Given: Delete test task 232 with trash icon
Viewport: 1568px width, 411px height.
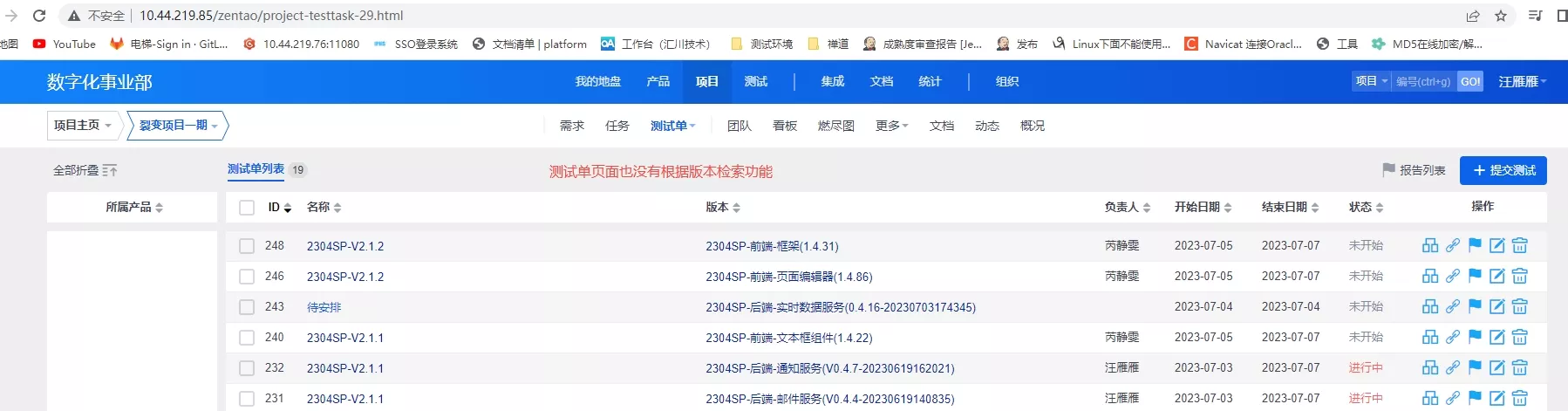Looking at the screenshot, I should [x=1520, y=367].
